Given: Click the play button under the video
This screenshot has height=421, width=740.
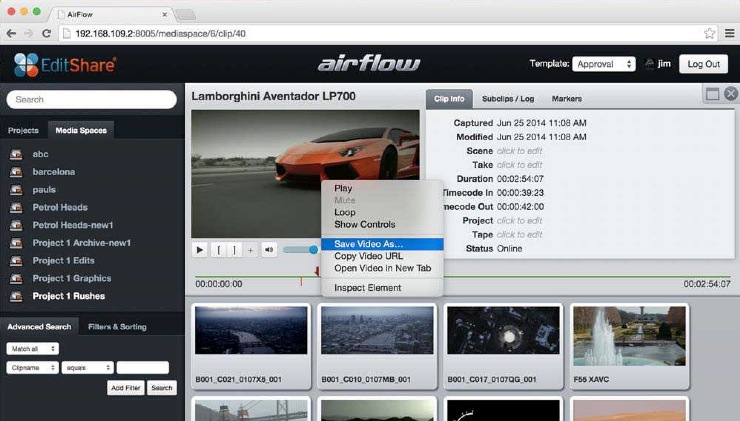Looking at the screenshot, I should [200, 250].
